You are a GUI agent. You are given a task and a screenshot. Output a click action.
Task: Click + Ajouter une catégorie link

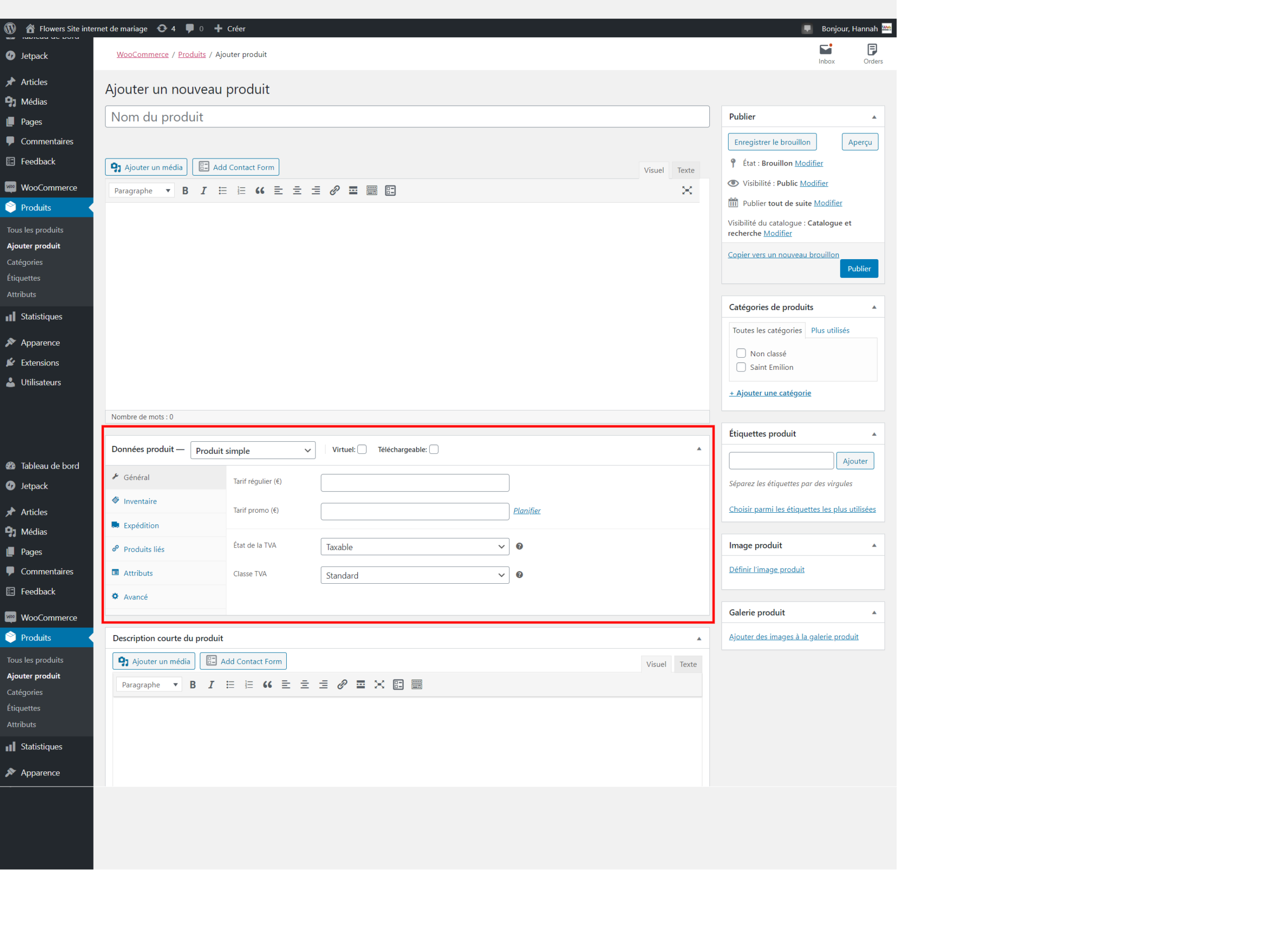point(770,393)
